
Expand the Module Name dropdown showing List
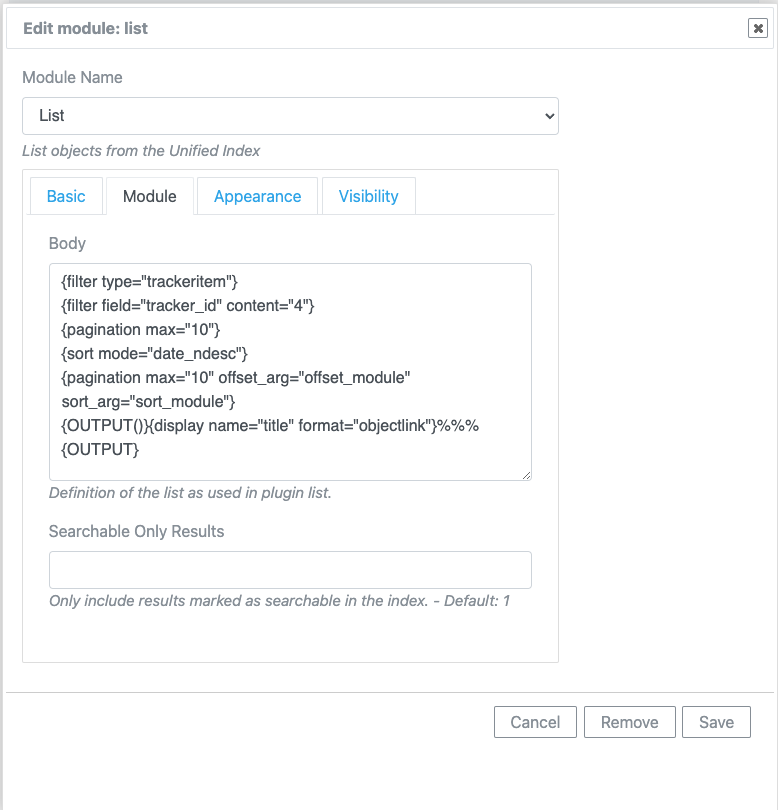tap(290, 116)
